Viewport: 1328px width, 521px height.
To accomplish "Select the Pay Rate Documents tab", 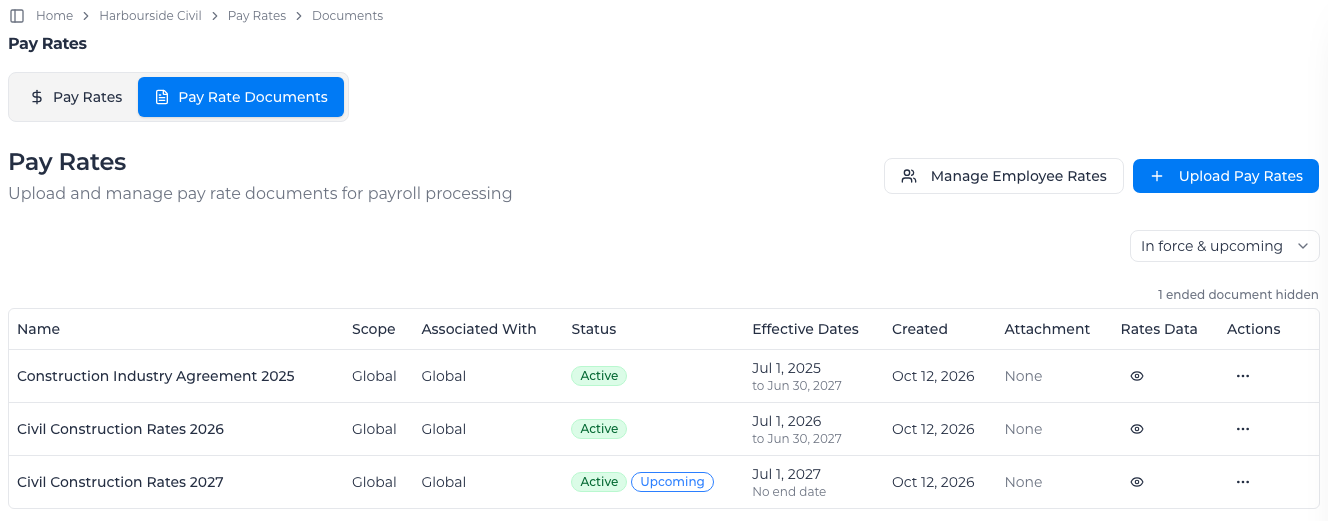I will 241,97.
